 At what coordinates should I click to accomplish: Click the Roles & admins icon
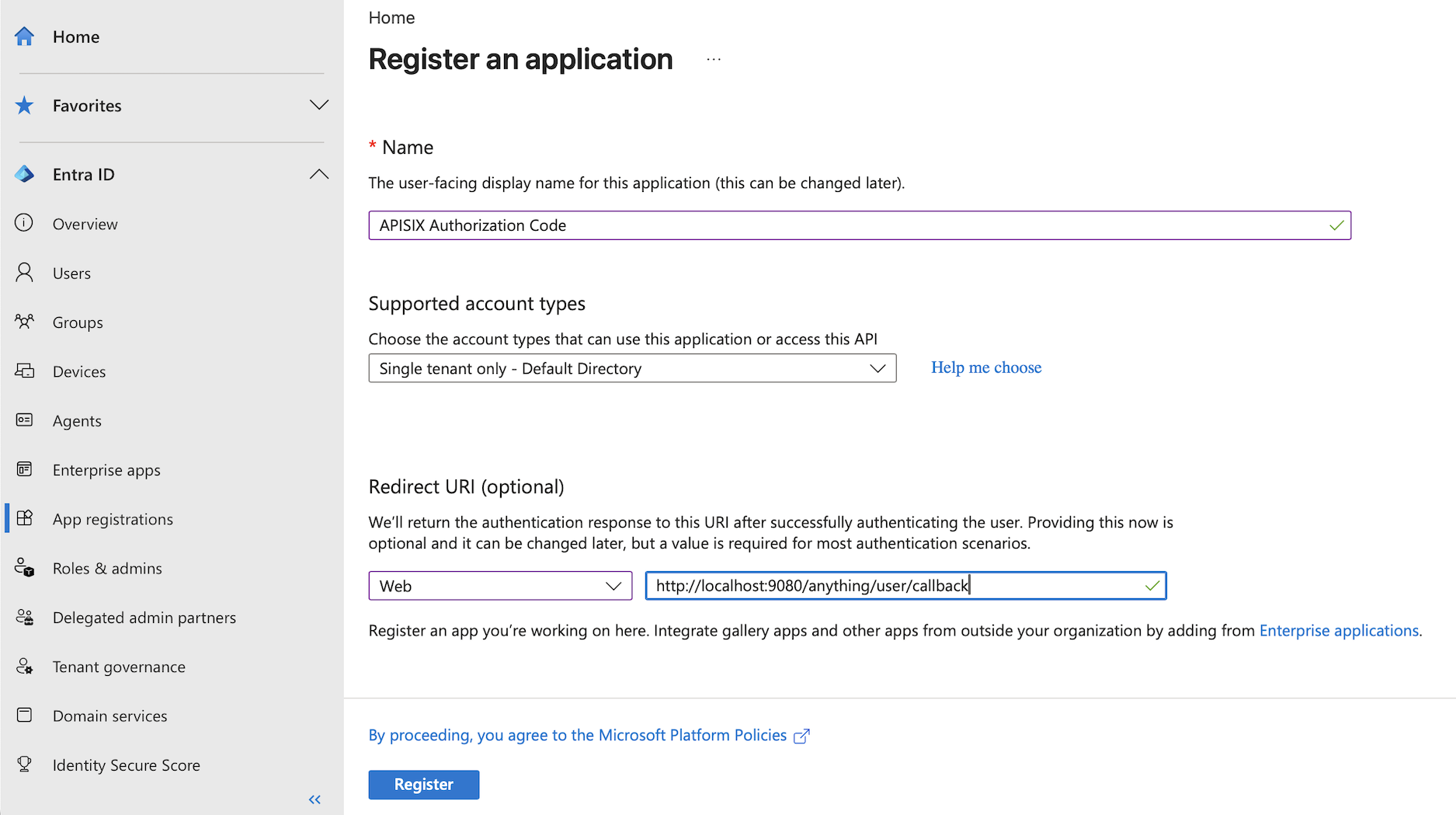pos(25,567)
